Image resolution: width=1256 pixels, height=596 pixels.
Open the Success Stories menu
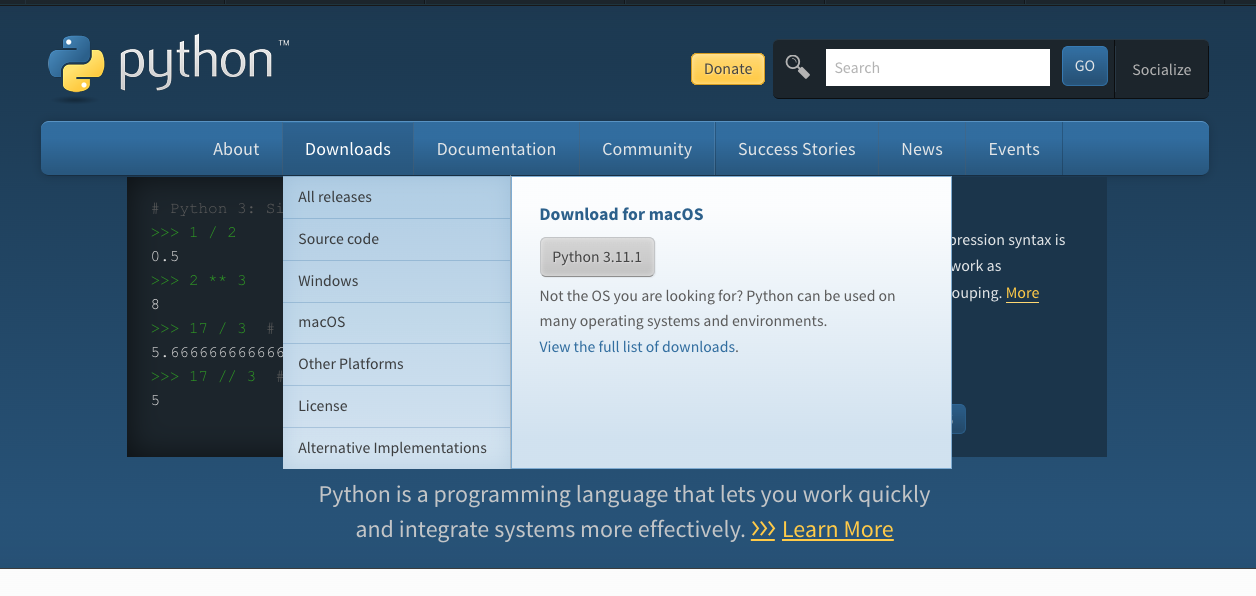[x=797, y=149]
